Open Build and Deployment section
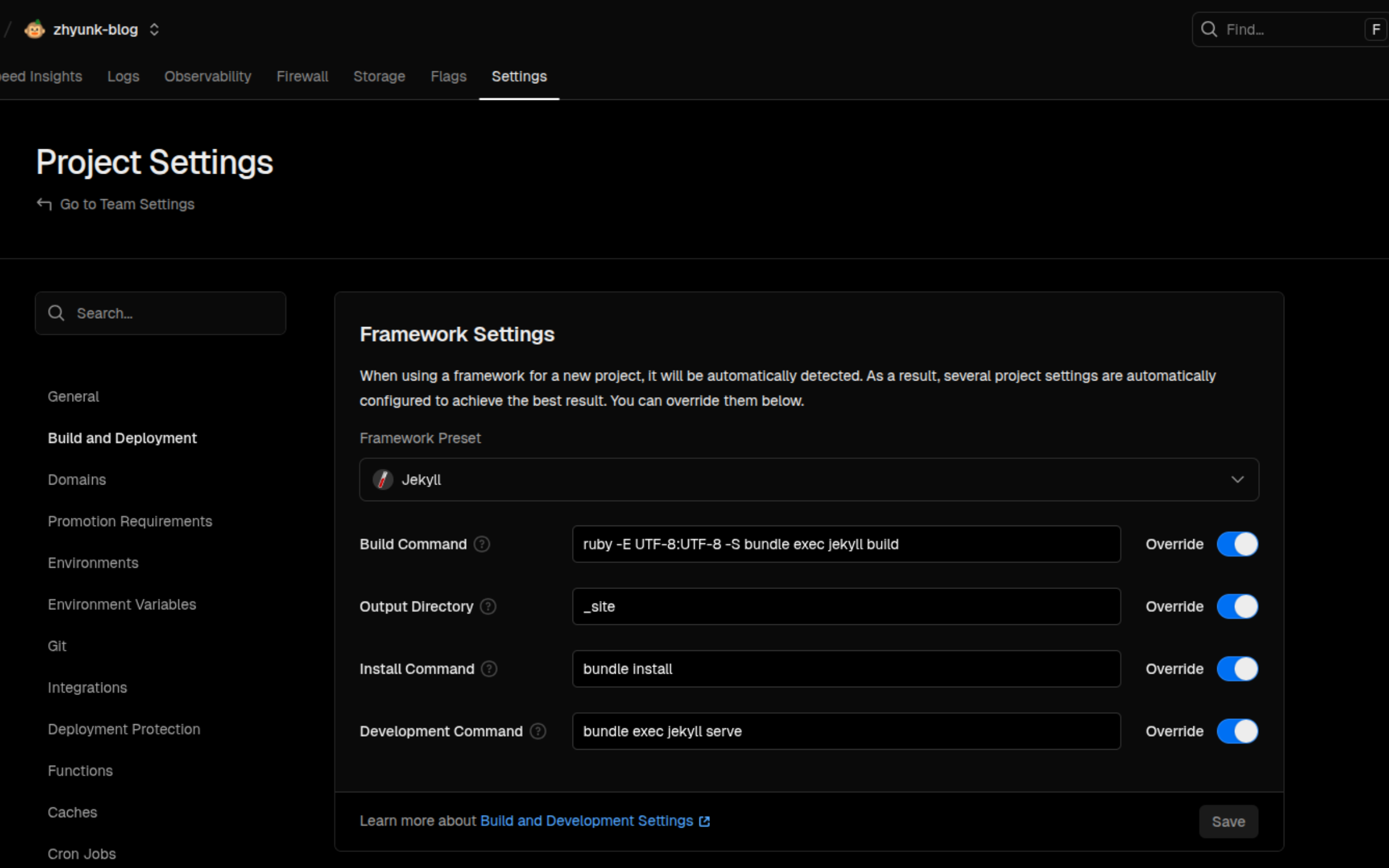Screen dimensions: 1389x868 pyautogui.click(x=122, y=438)
